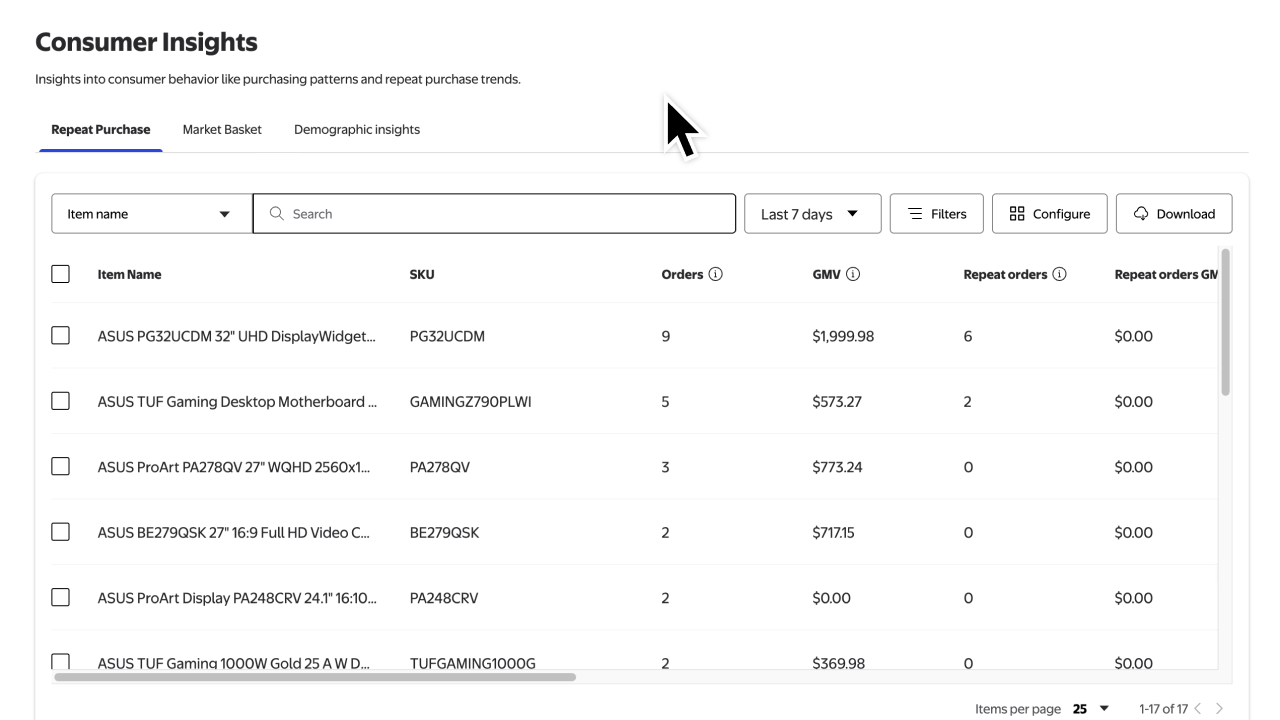Click the Repeat orders info icon

coord(1059,274)
